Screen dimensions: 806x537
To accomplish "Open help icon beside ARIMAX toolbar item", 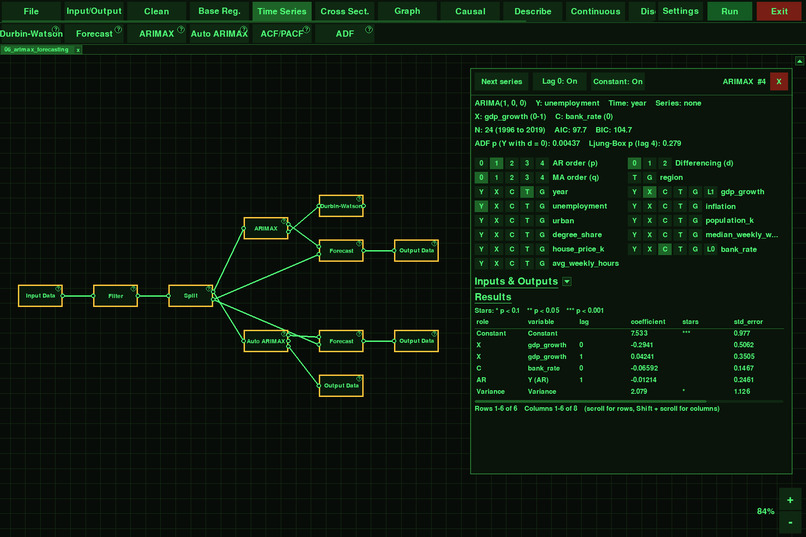I will (x=181, y=29).
